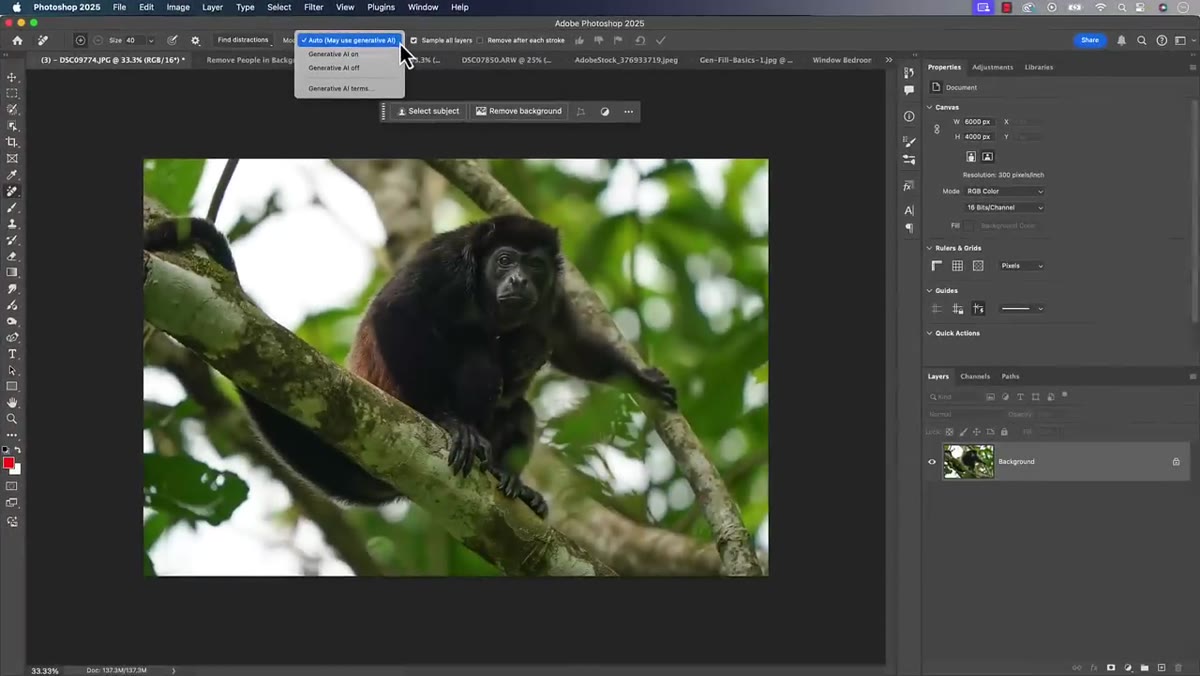
Task: Open contextual task bar more options
Action: [x=628, y=111]
